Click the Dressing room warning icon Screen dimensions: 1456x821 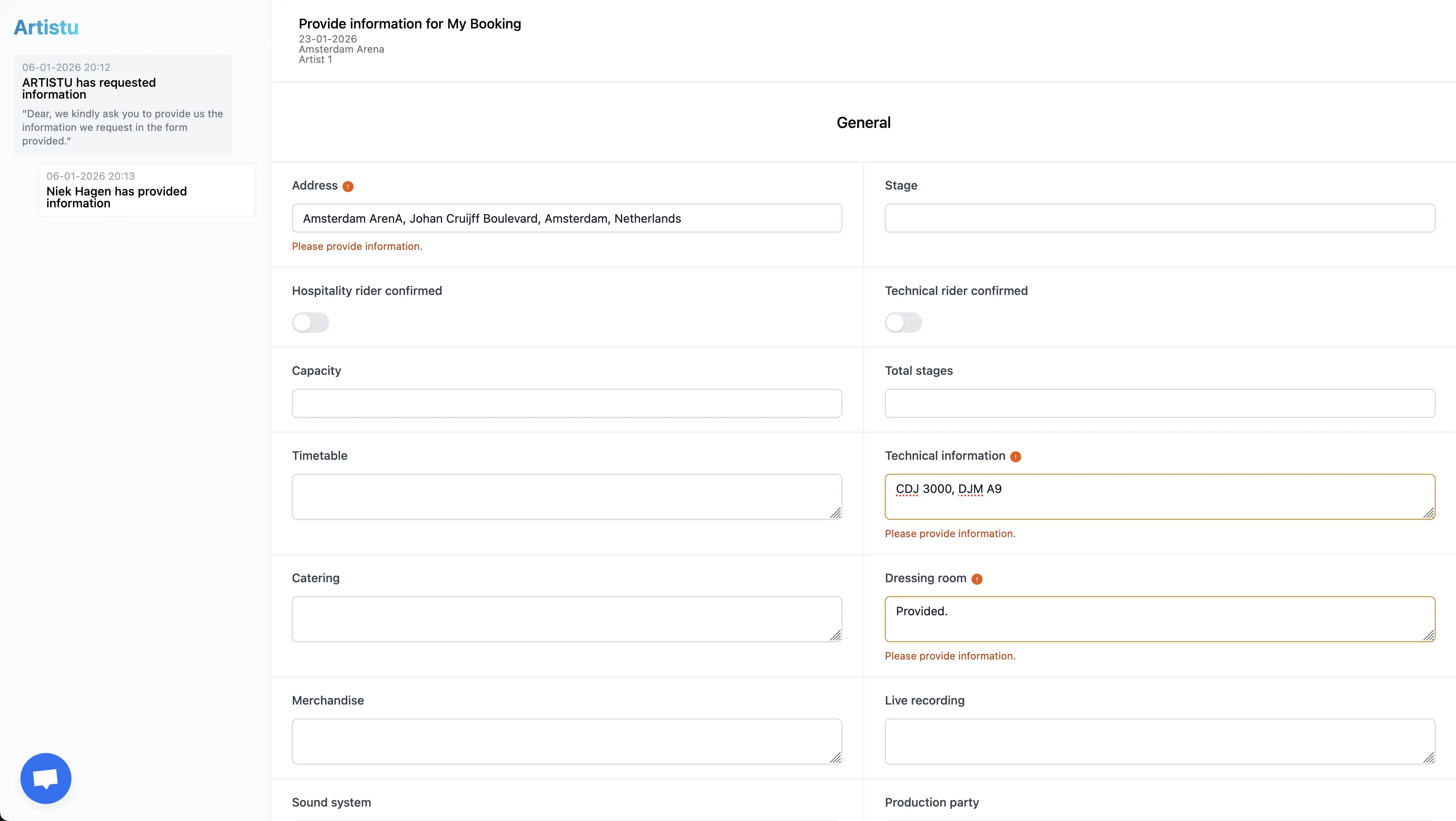point(977,579)
